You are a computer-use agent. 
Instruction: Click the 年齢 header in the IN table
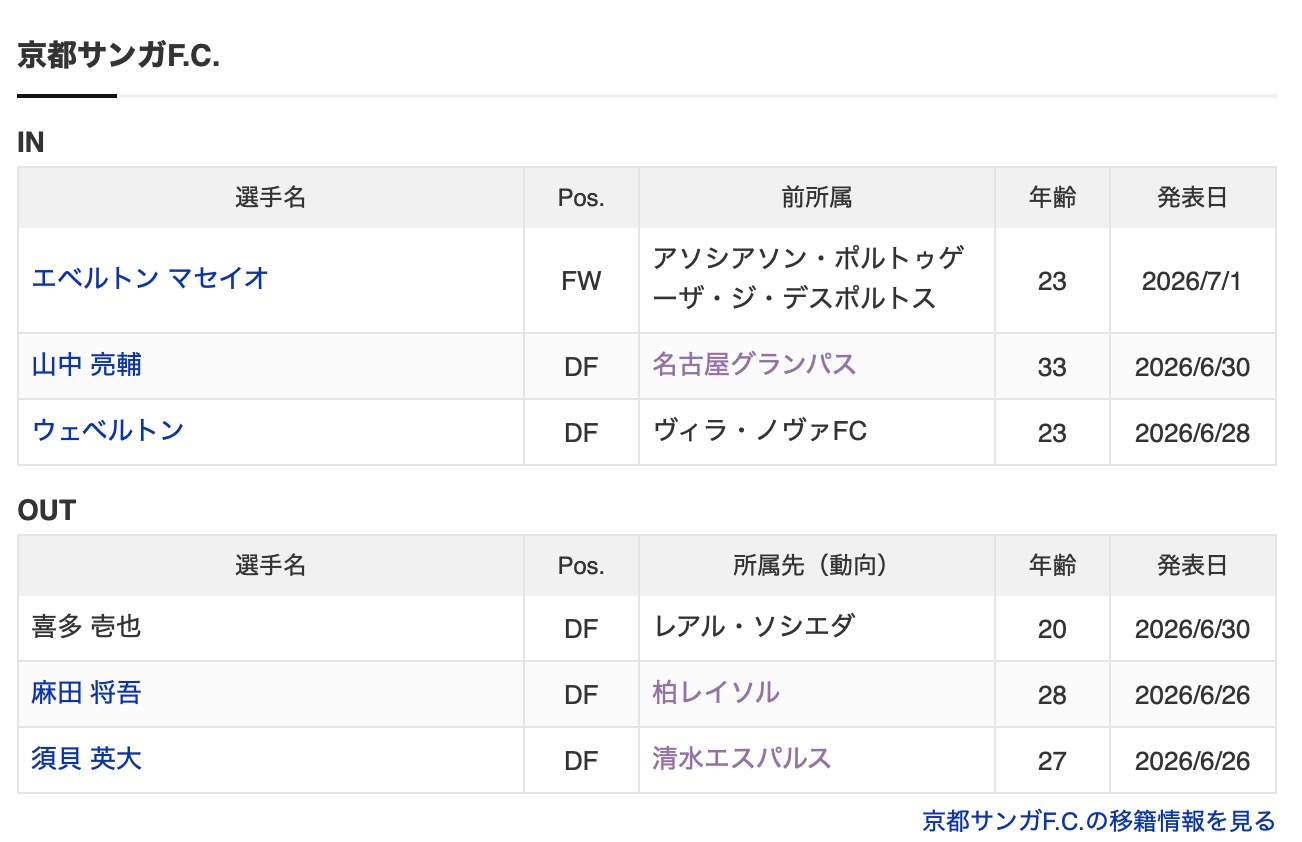click(x=1052, y=197)
